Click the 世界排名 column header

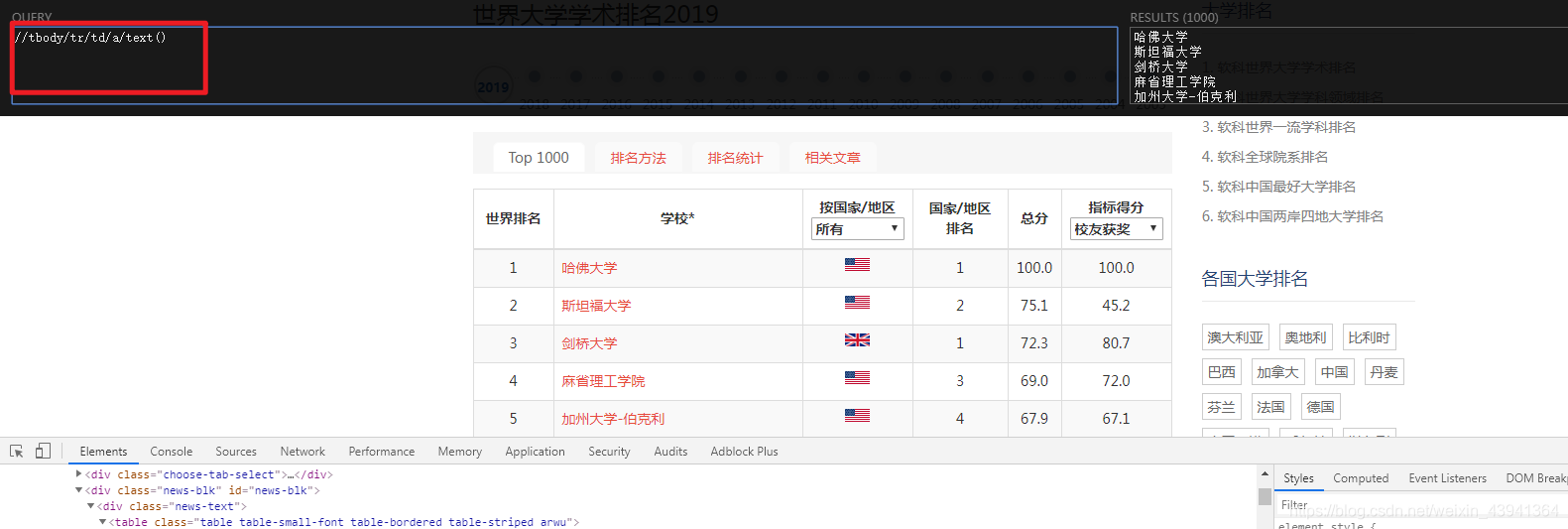pos(513,218)
